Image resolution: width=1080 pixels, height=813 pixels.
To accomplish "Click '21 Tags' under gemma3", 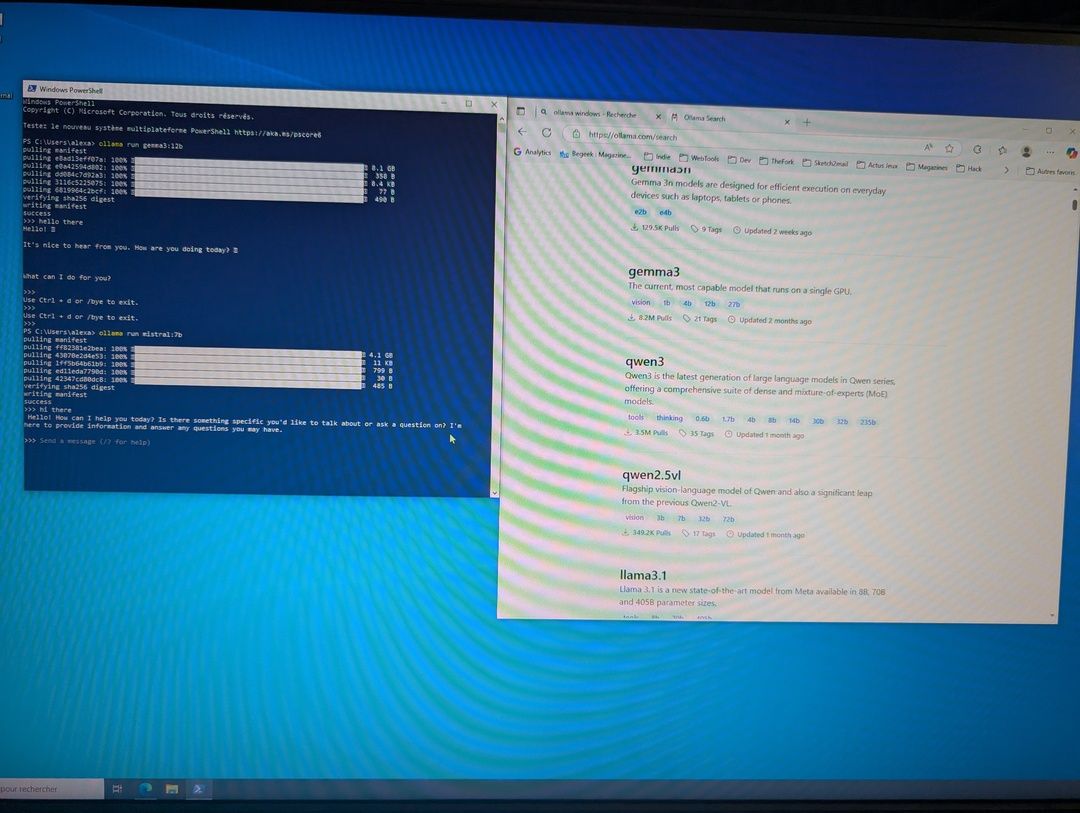I will pyautogui.click(x=700, y=318).
